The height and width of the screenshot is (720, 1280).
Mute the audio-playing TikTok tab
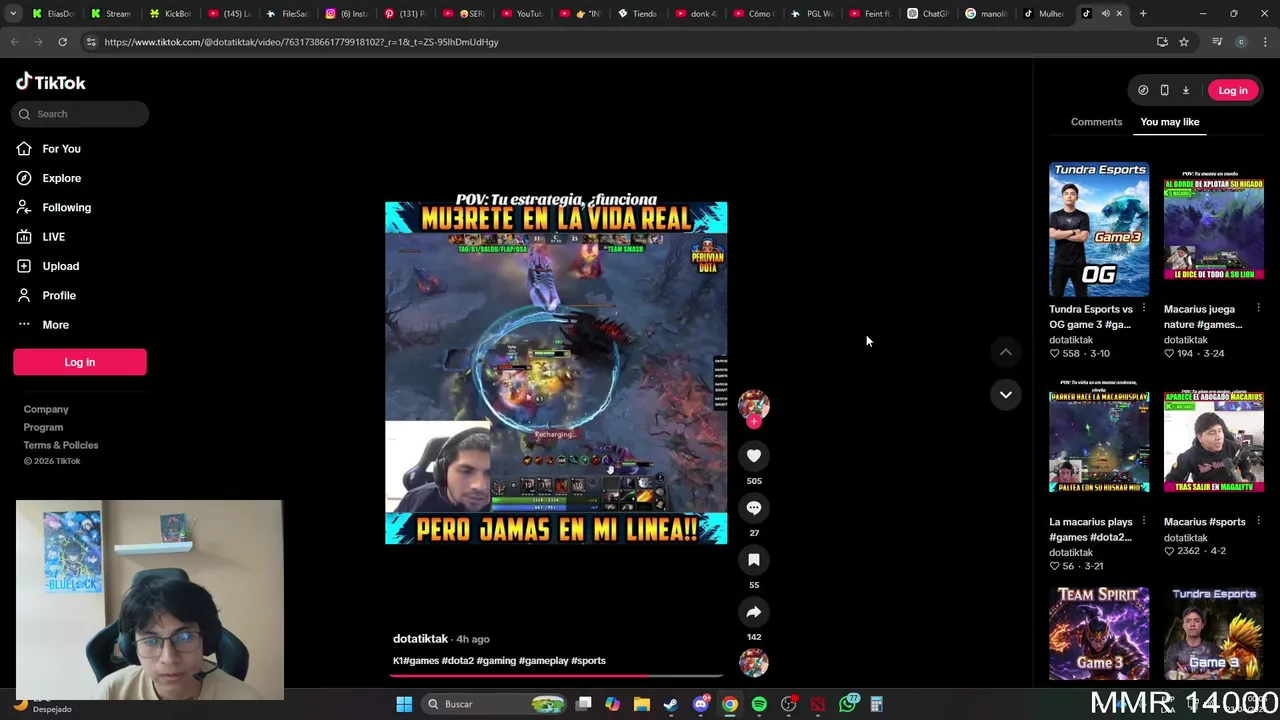pyautogui.click(x=1105, y=14)
